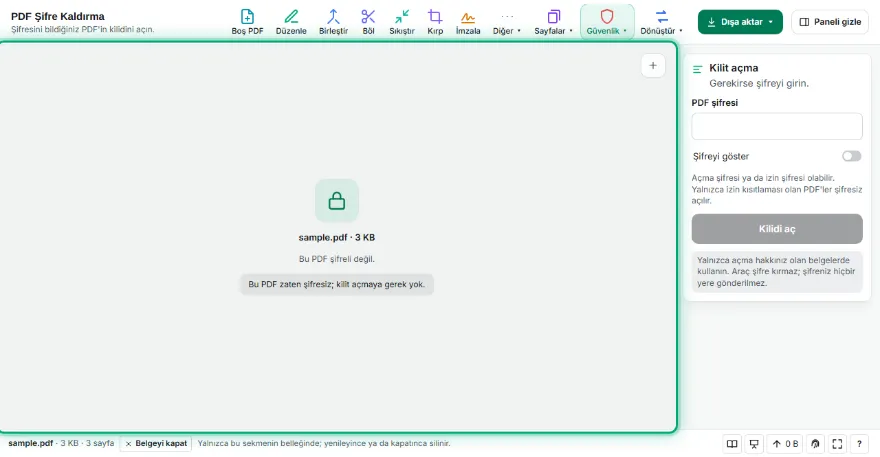Click the fingerprint privacy icon
The height and width of the screenshot is (457, 880).
[x=815, y=444]
